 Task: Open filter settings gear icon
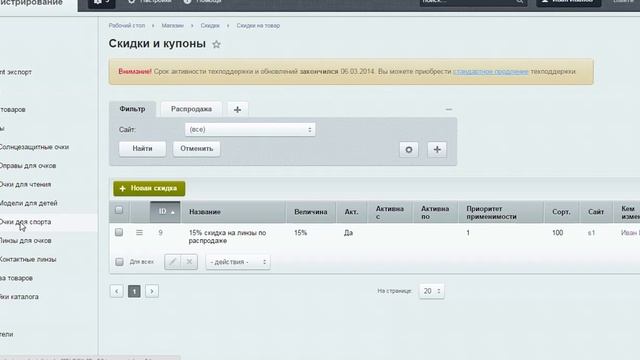[409, 150]
